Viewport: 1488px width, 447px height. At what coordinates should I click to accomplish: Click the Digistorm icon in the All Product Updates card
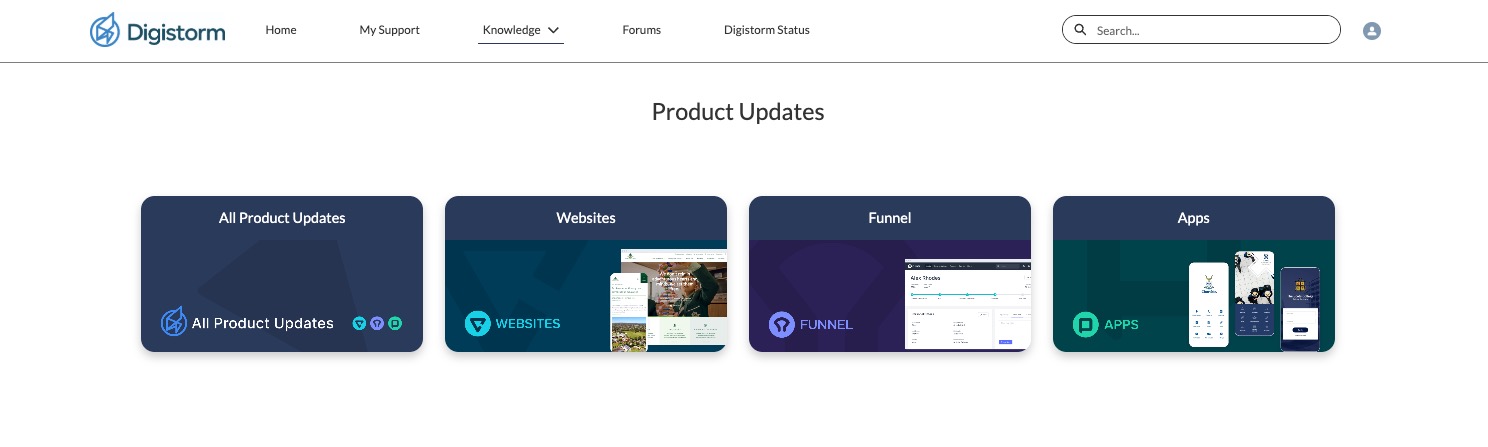(x=174, y=322)
